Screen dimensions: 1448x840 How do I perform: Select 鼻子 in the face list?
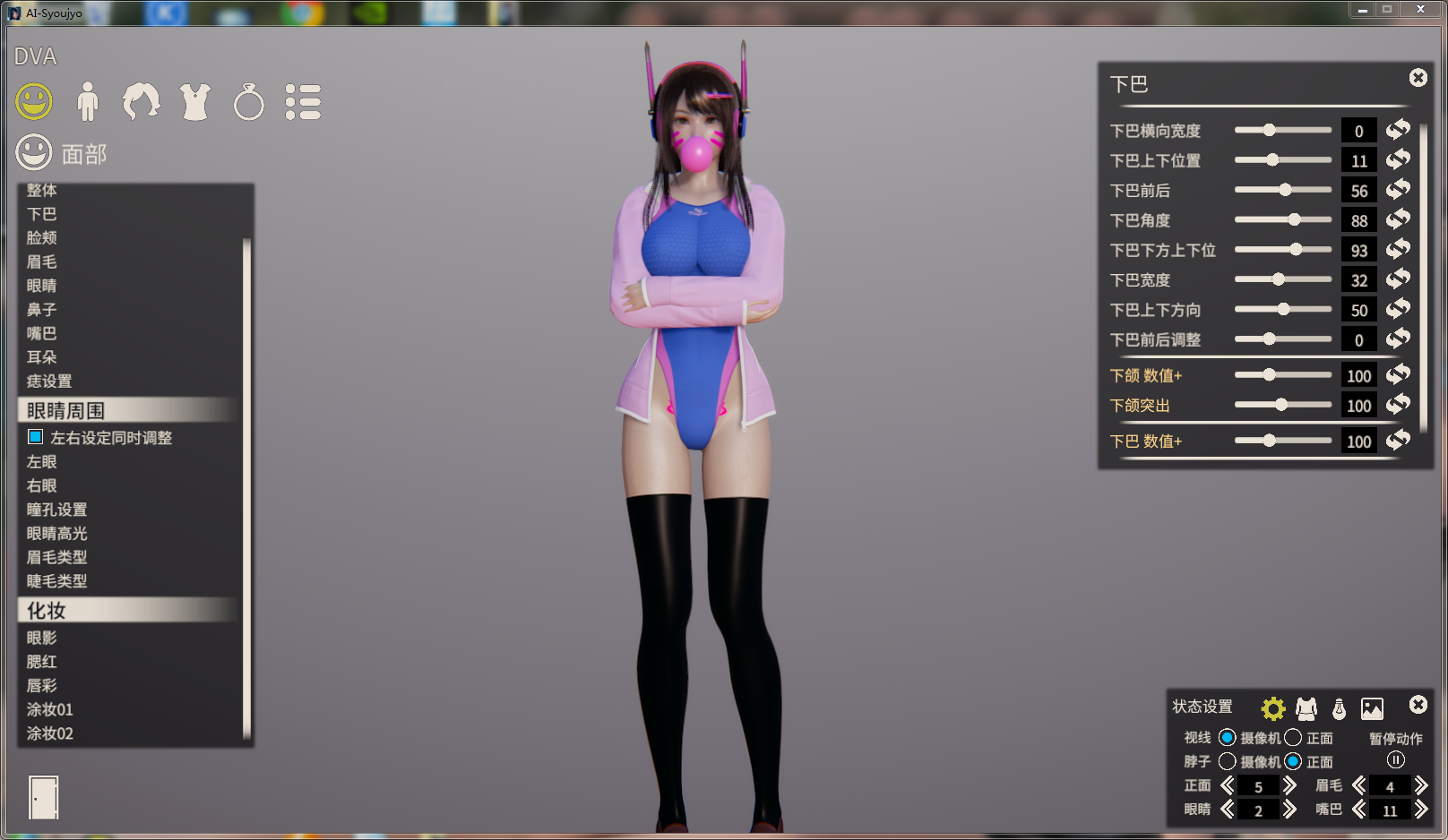[41, 309]
